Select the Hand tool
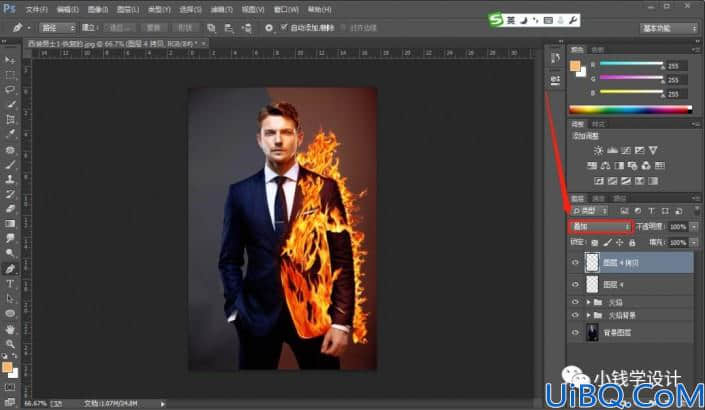This screenshot has width=705, height=410. 10,329
